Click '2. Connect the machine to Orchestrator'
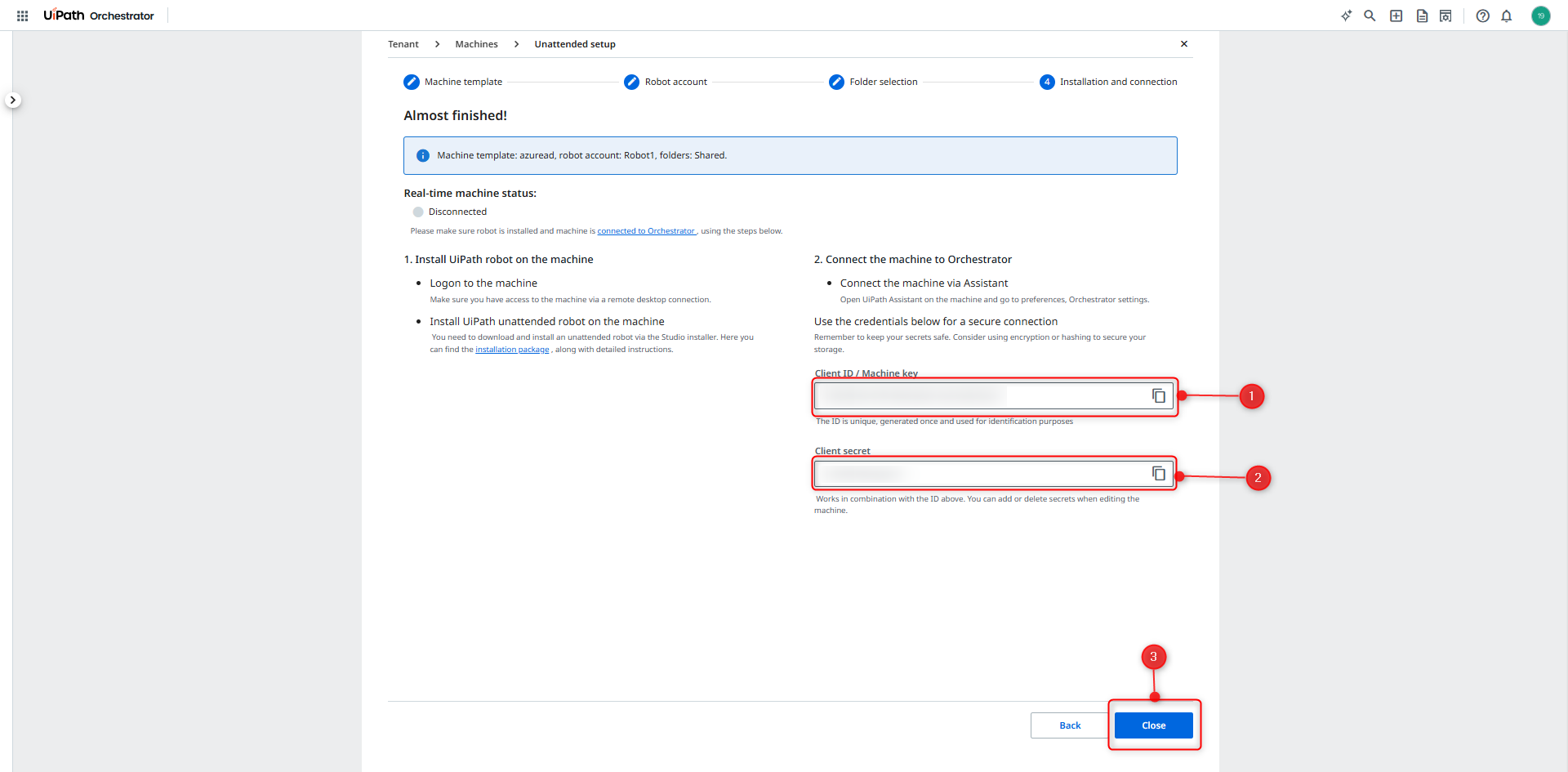1568x772 pixels. click(x=913, y=260)
